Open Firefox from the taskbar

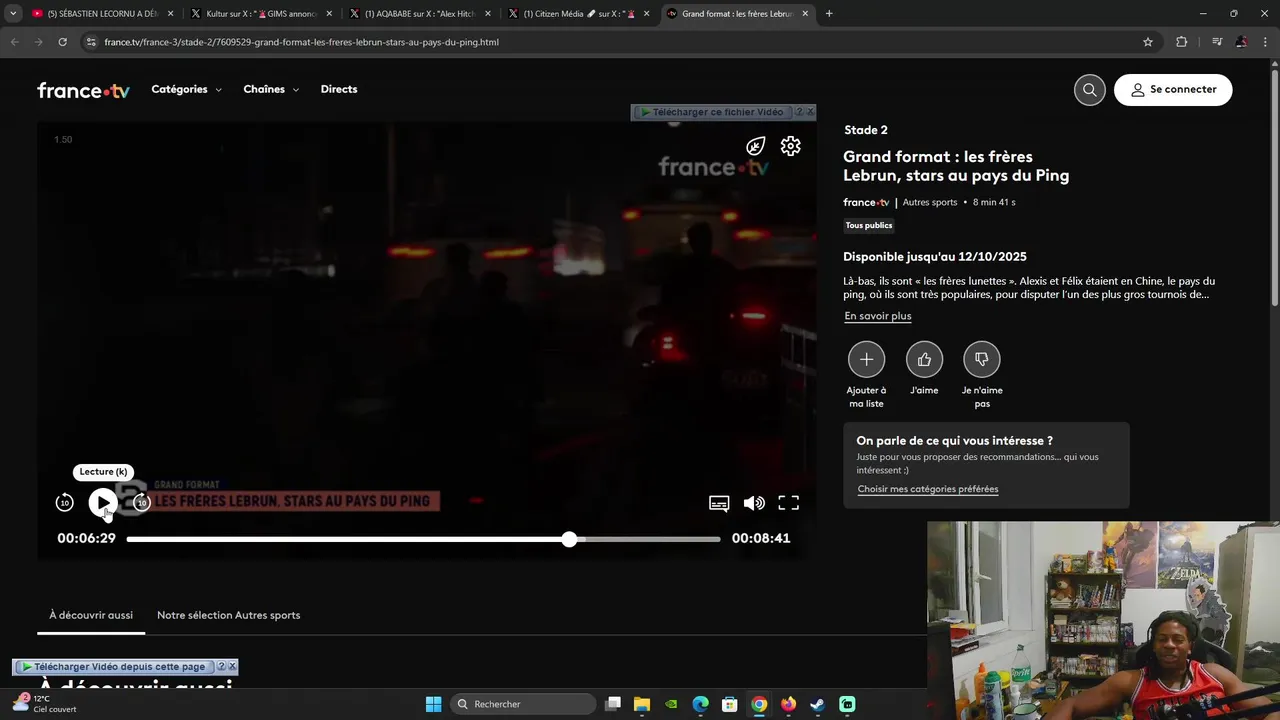(788, 704)
